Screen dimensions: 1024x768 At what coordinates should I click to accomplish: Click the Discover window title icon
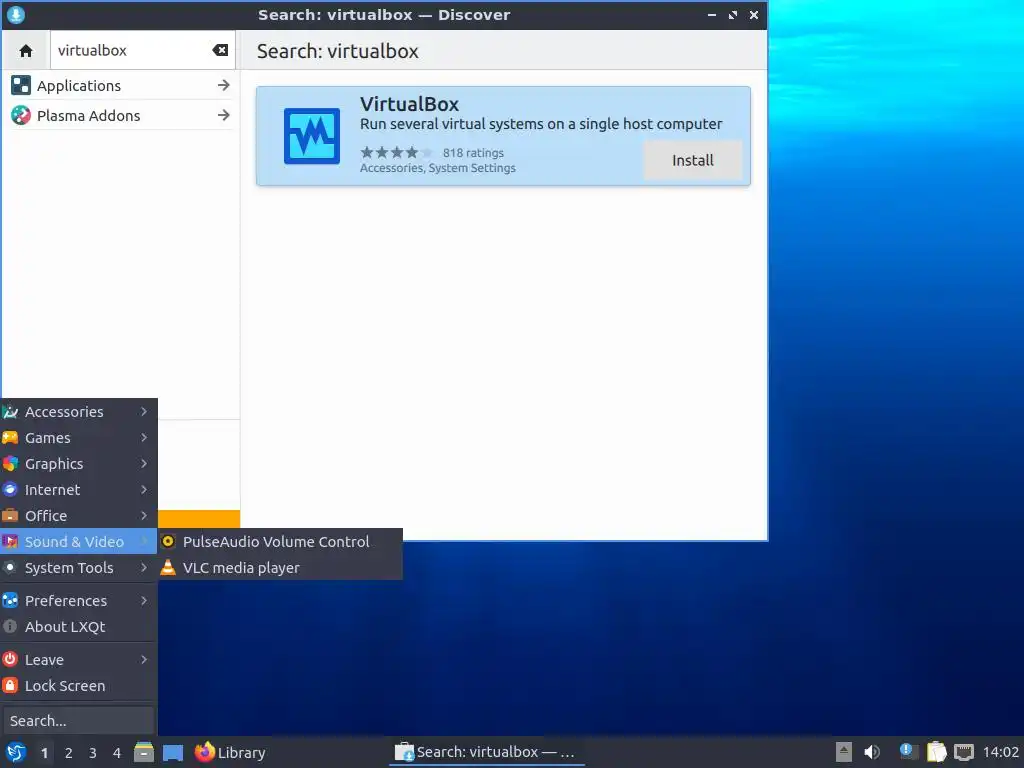(16, 14)
